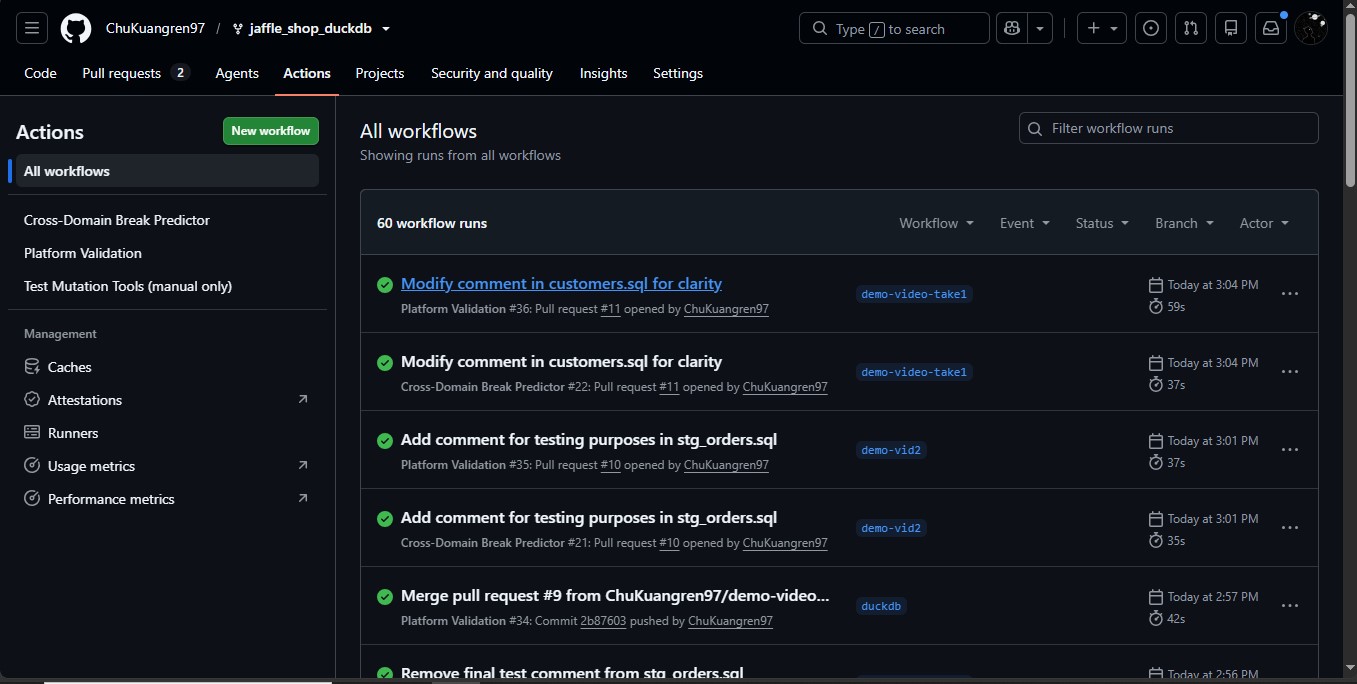Screen dimensions: 1357x684
Task: Open options menu for run #34
Action: click(x=1290, y=606)
